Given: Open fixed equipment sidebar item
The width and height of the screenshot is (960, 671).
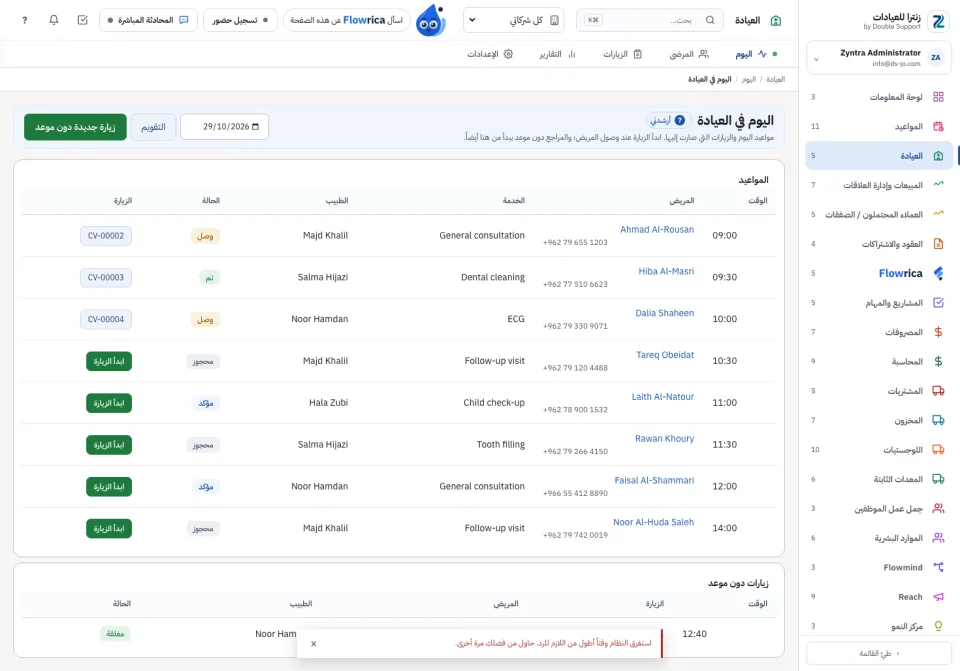Looking at the screenshot, I should (879, 479).
